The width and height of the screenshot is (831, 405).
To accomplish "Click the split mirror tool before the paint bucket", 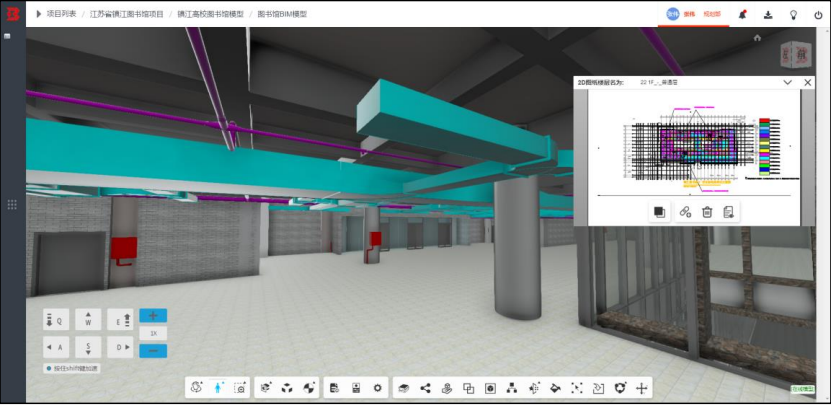I will pyautogui.click(x=534, y=388).
